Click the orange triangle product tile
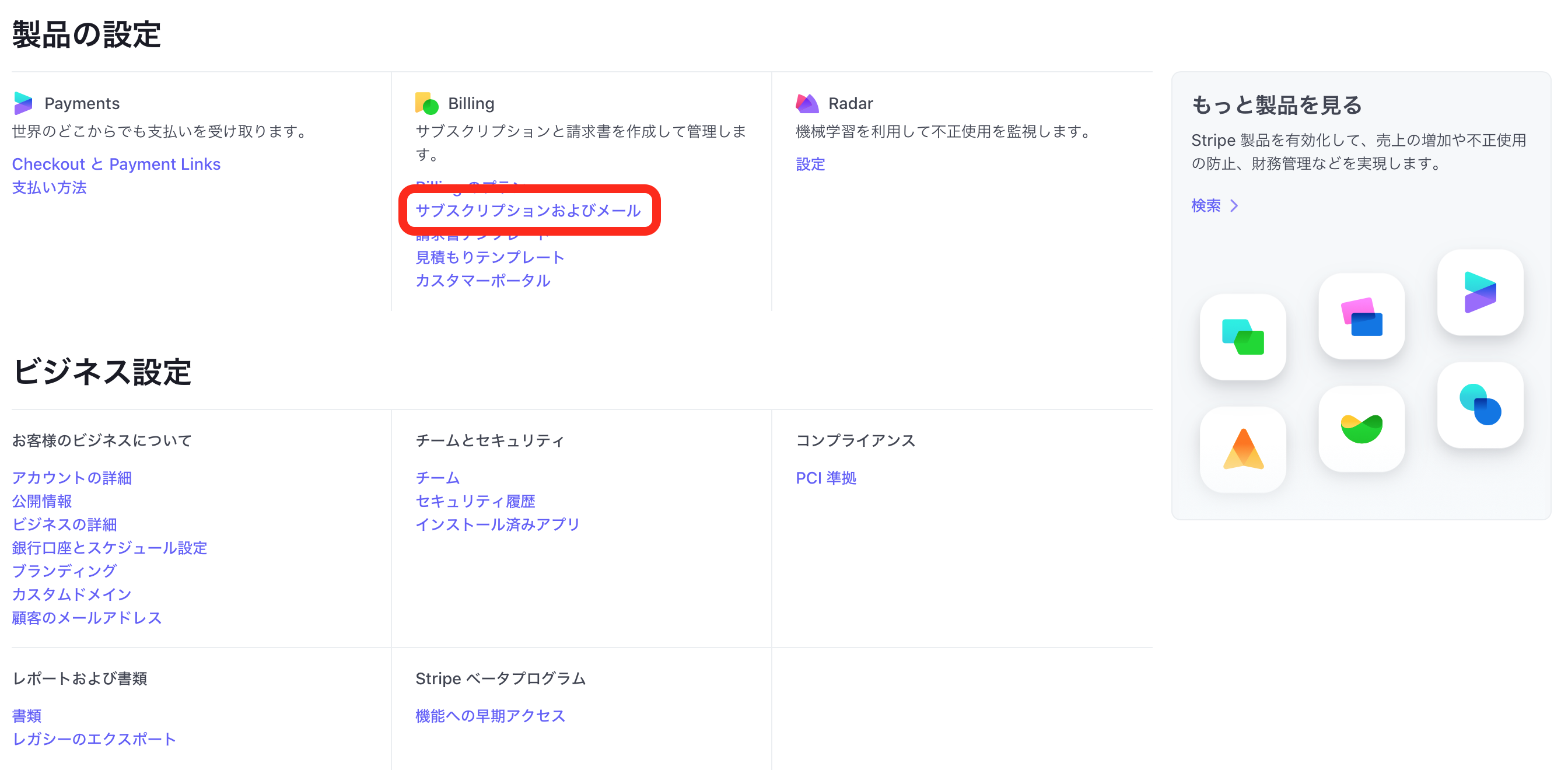 pos(1242,449)
